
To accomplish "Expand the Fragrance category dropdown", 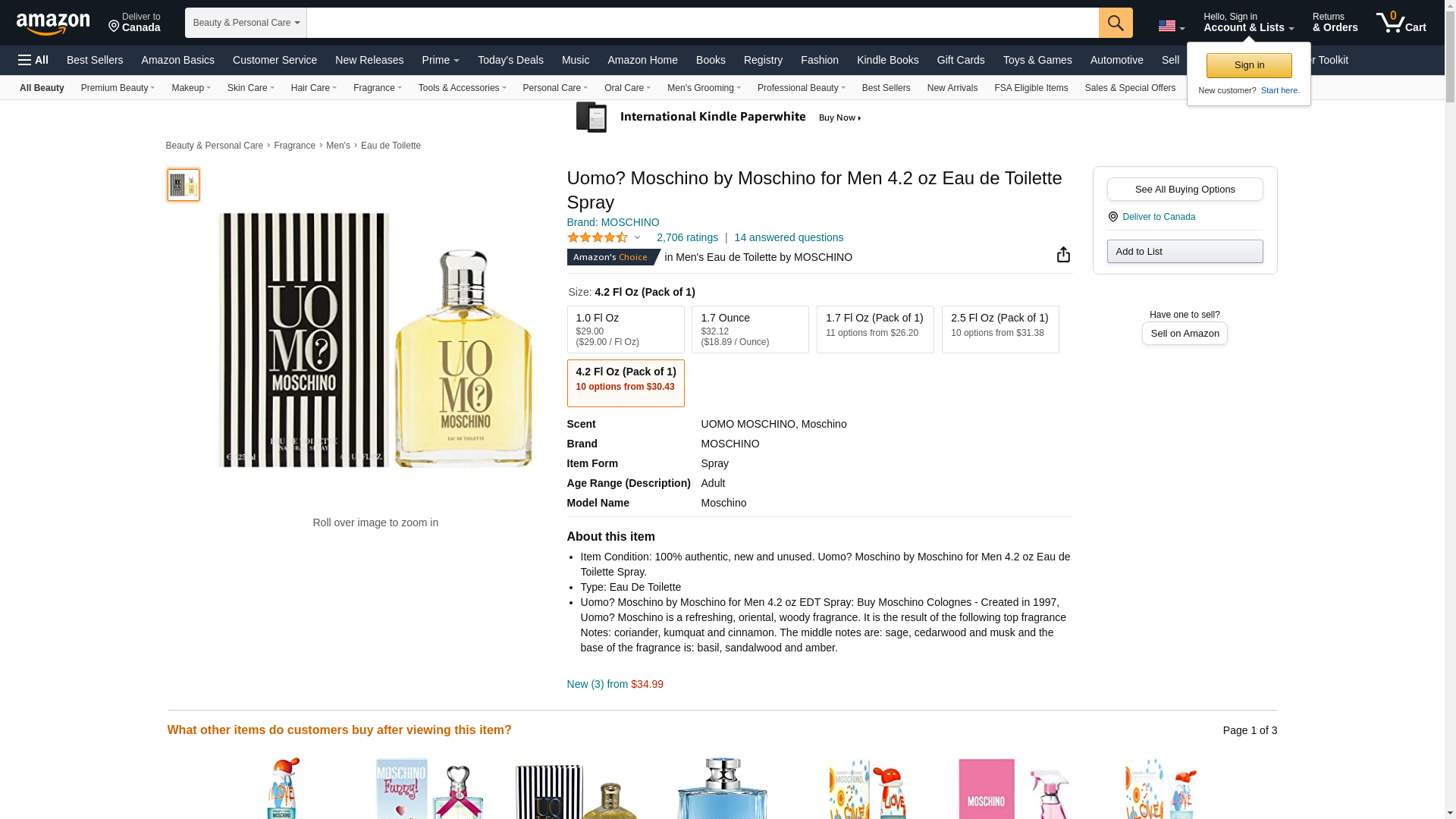I will click(377, 88).
